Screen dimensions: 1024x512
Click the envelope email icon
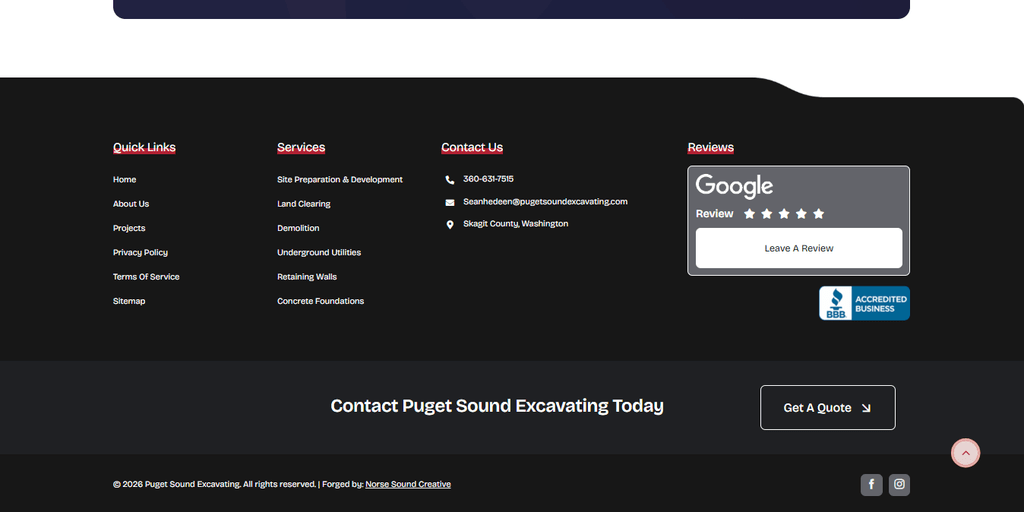click(x=450, y=202)
